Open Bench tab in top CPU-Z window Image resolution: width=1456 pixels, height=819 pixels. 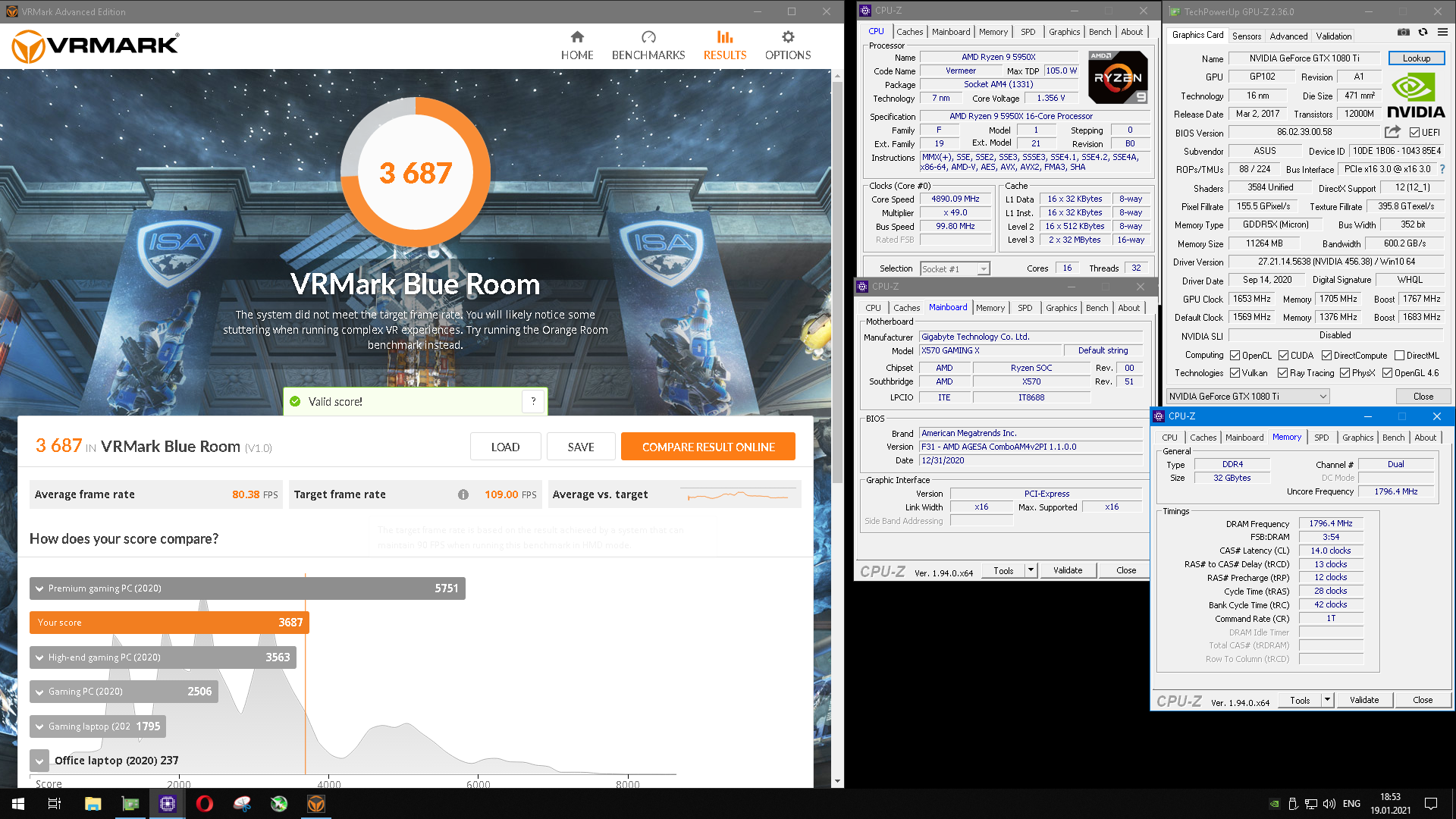pos(1100,32)
